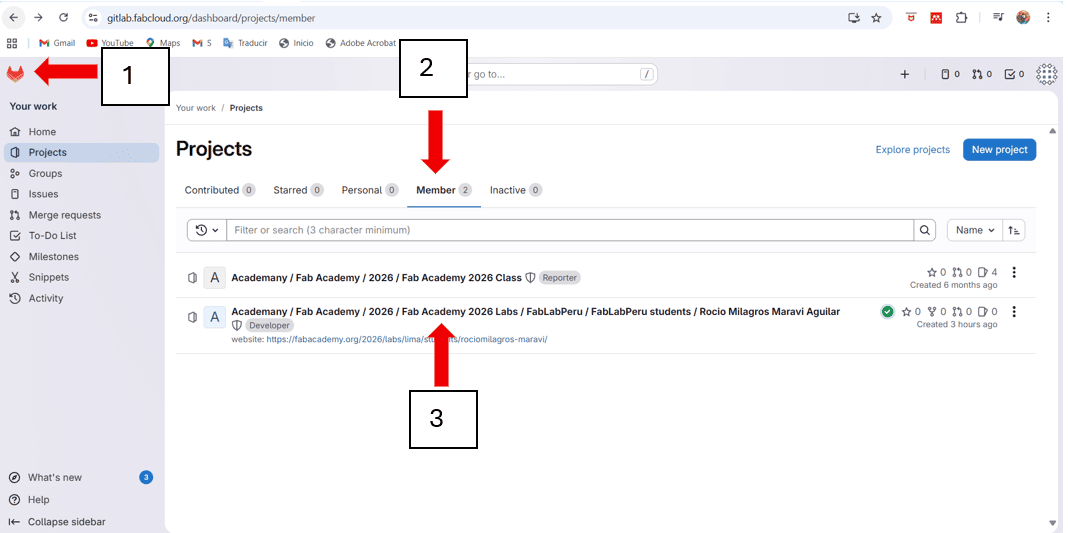
Task: Reload the page
Action: [63, 18]
